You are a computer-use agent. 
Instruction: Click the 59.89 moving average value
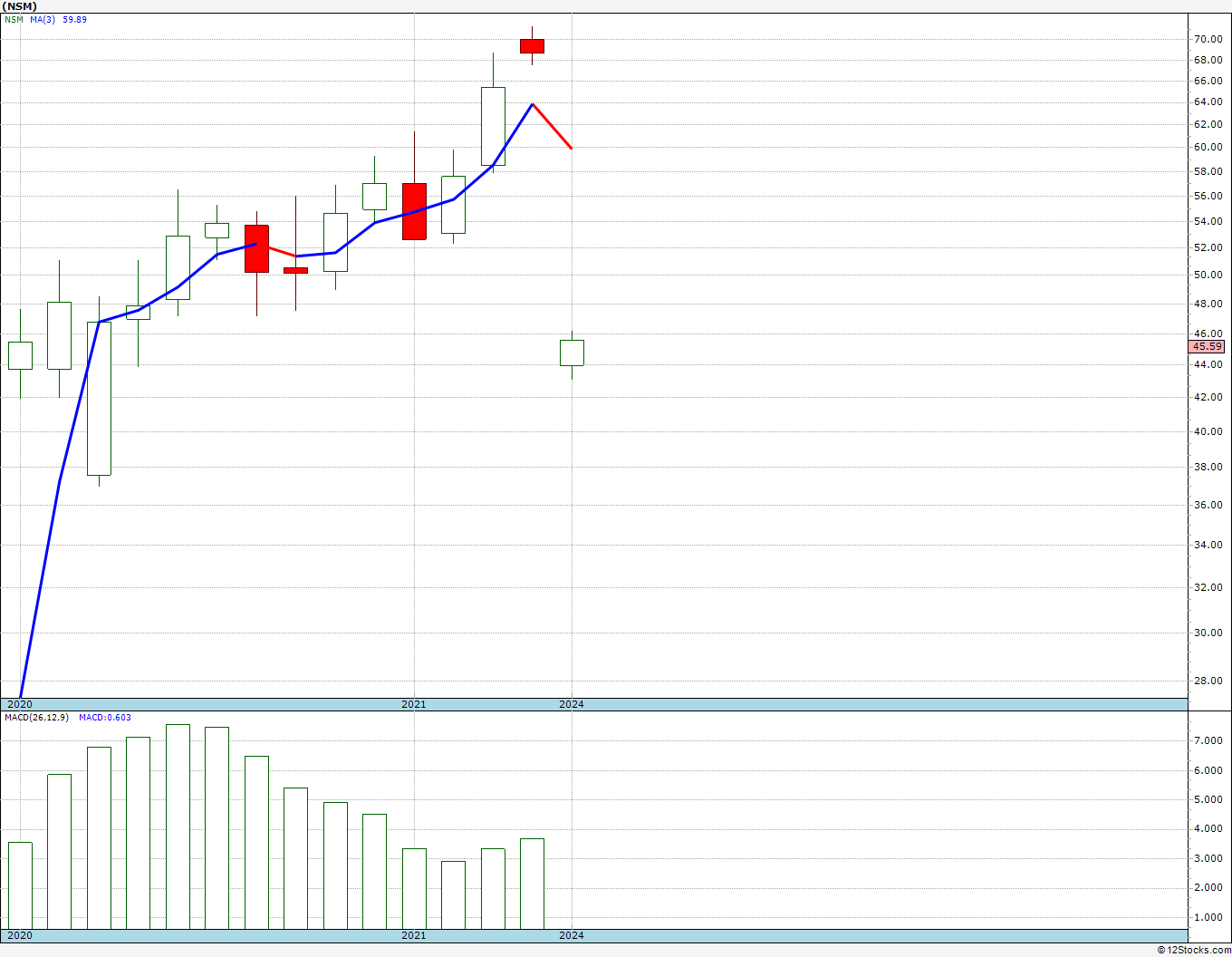[75, 19]
